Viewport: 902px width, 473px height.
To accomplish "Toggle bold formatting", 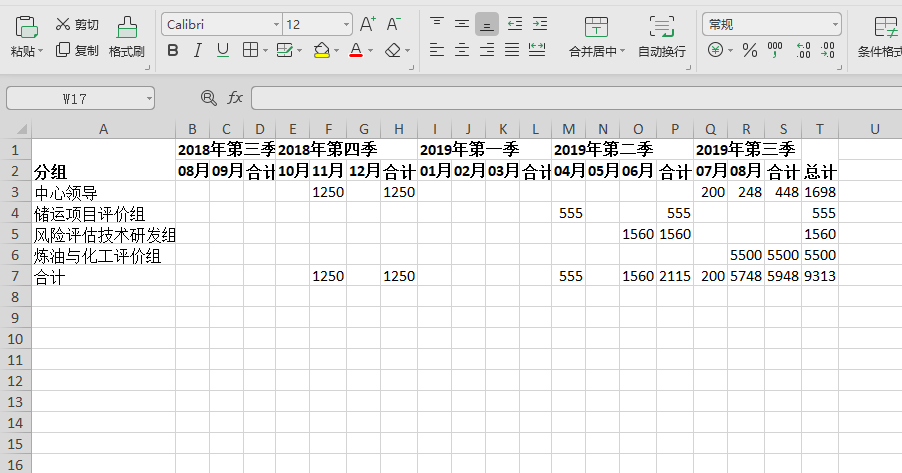I will pyautogui.click(x=173, y=51).
